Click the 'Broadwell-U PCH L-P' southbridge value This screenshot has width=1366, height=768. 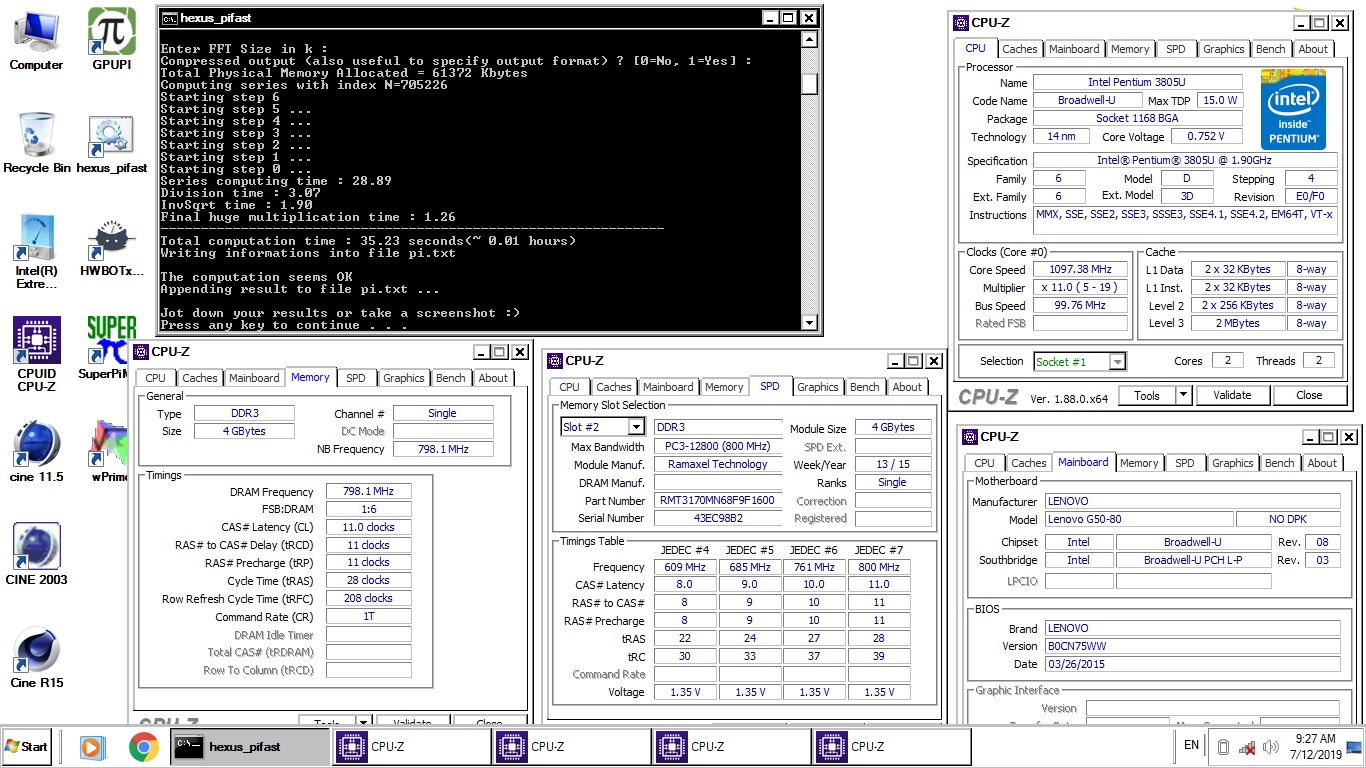pyautogui.click(x=1193, y=560)
